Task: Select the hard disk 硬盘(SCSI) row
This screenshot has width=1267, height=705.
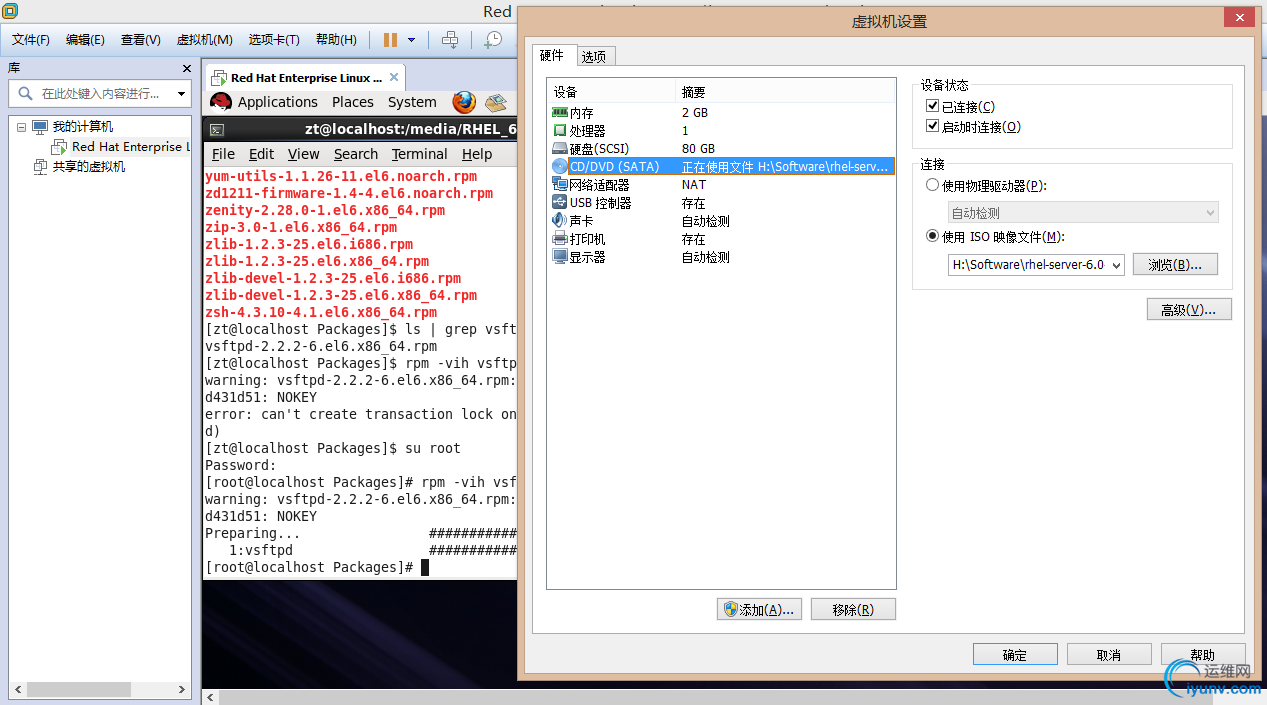Action: [720, 149]
